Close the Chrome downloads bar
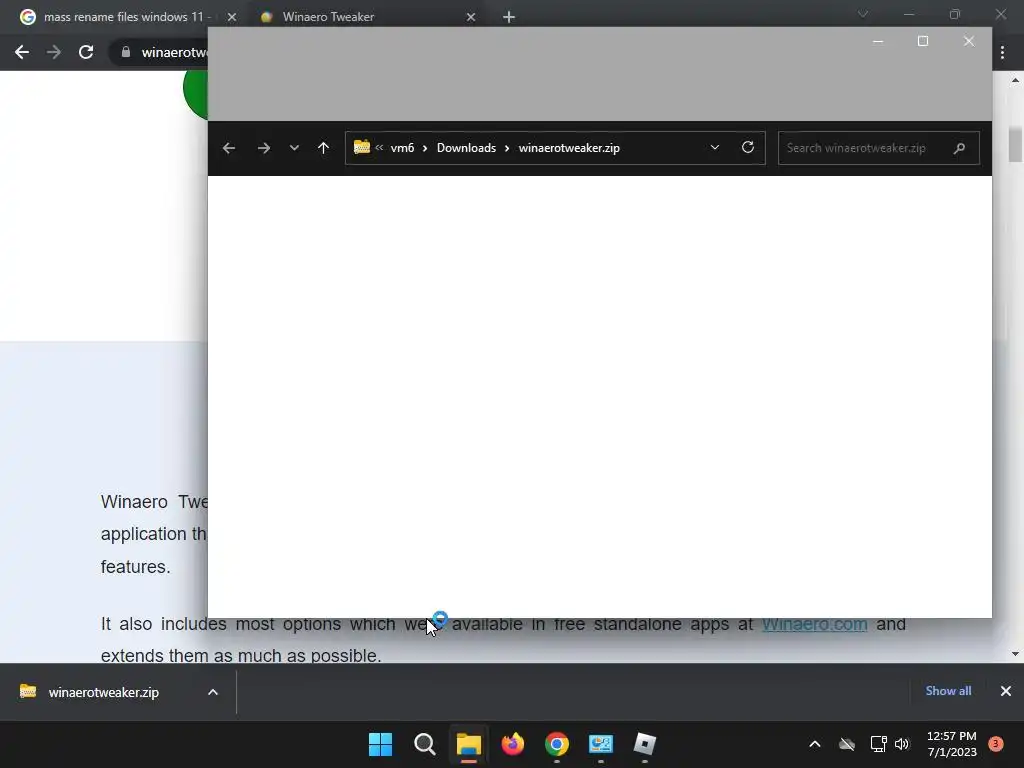Viewport: 1024px width, 768px height. click(x=1006, y=691)
